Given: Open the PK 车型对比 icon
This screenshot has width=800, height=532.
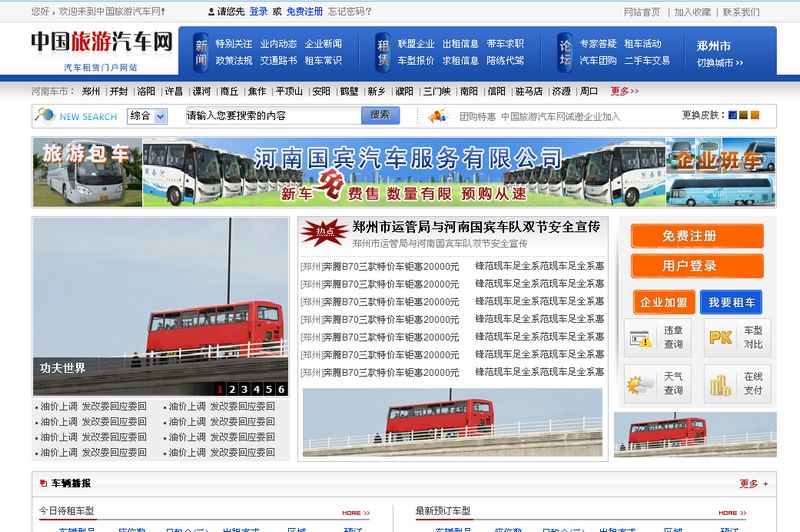Looking at the screenshot, I should pyautogui.click(x=720, y=338).
